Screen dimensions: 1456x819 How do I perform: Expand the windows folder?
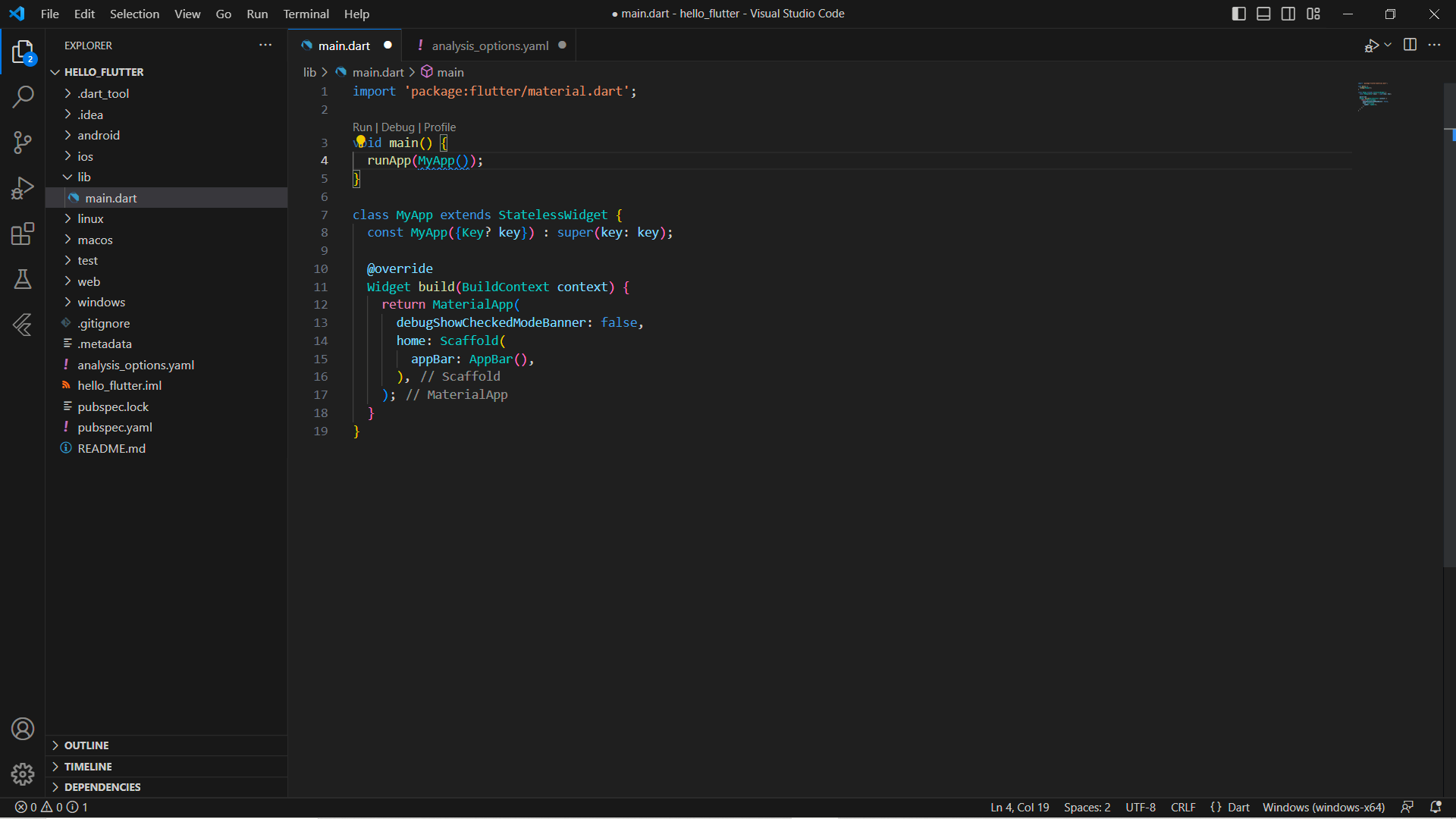167,302
